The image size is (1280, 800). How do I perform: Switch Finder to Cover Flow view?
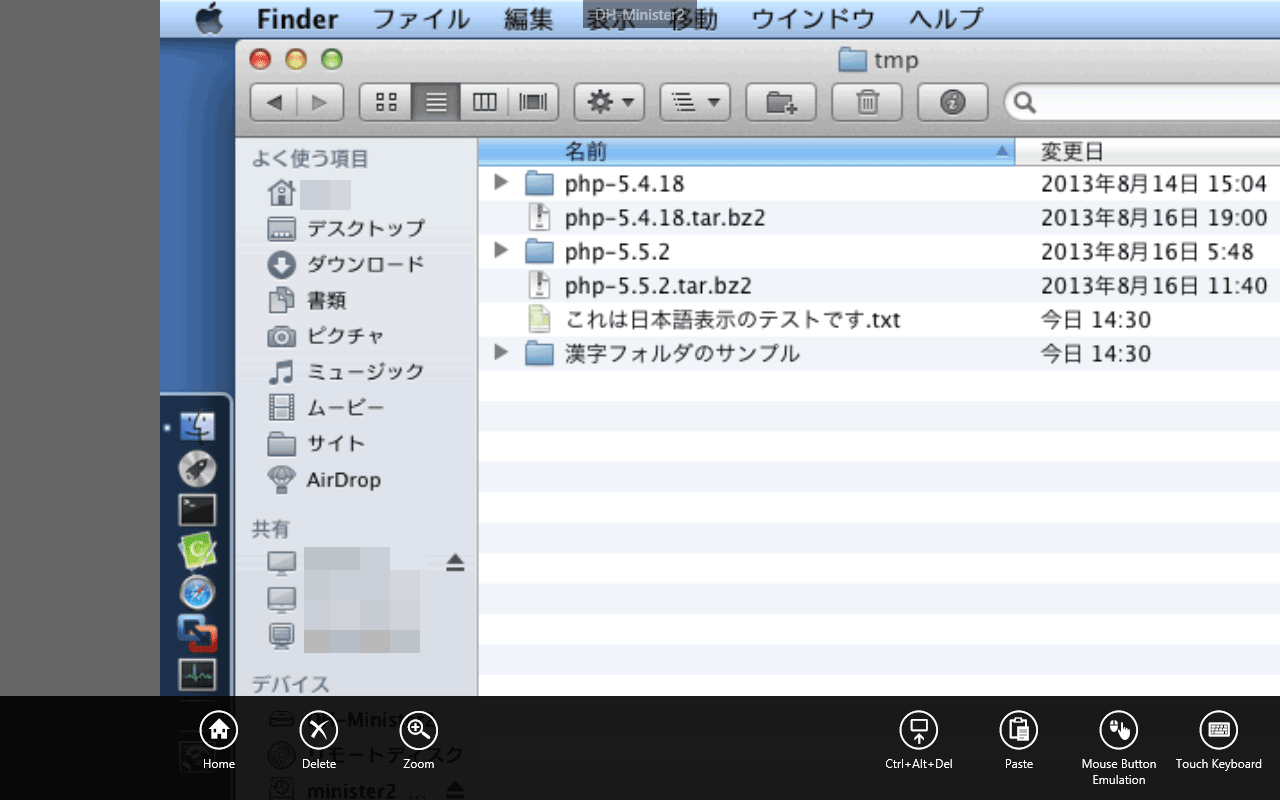[533, 102]
